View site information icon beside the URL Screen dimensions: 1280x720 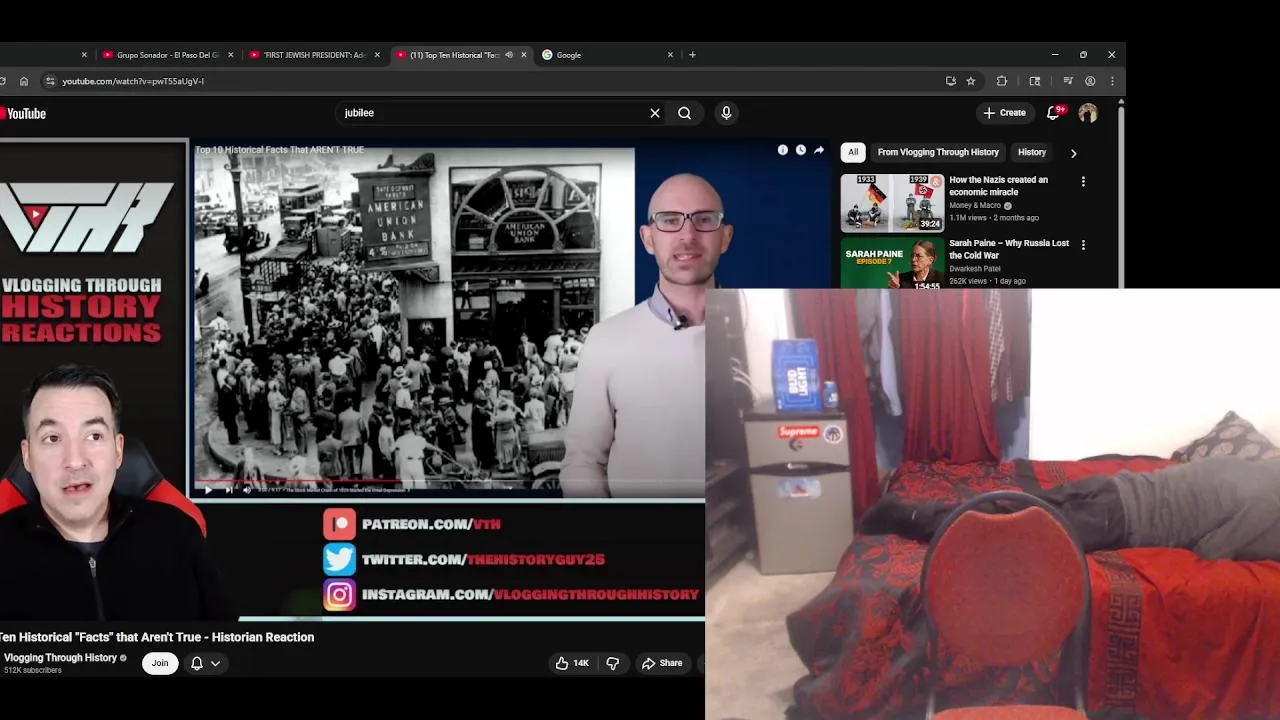click(50, 81)
